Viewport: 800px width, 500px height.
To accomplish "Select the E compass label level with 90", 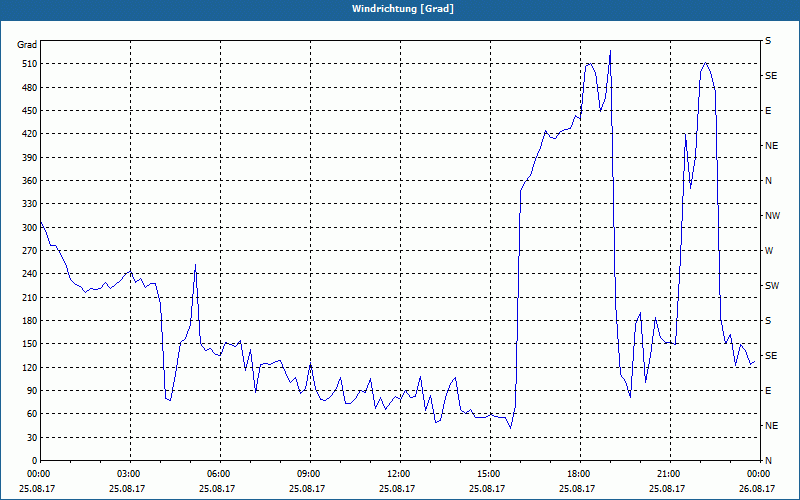I will pyautogui.click(x=768, y=391).
